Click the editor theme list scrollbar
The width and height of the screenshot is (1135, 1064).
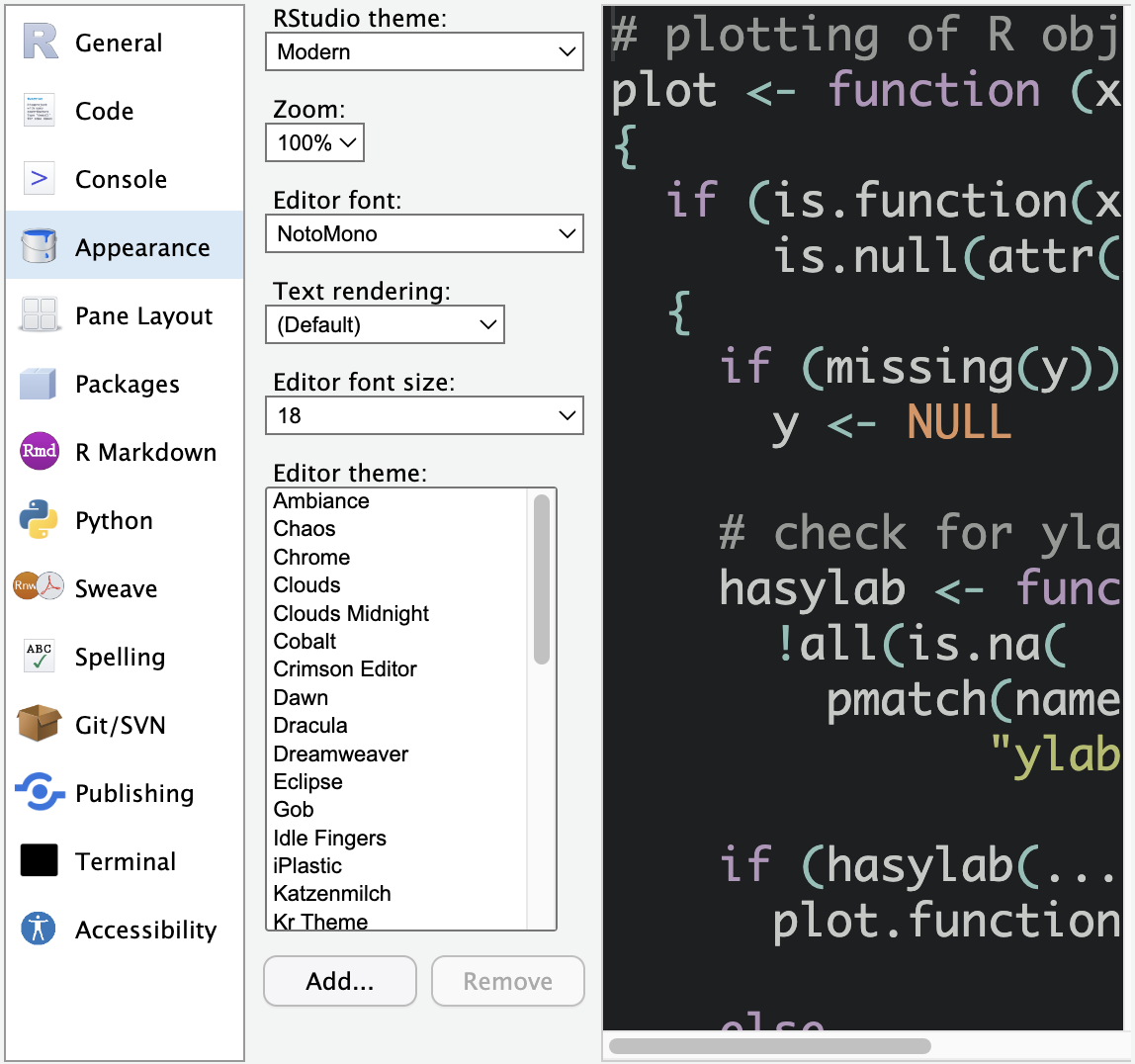click(x=542, y=579)
